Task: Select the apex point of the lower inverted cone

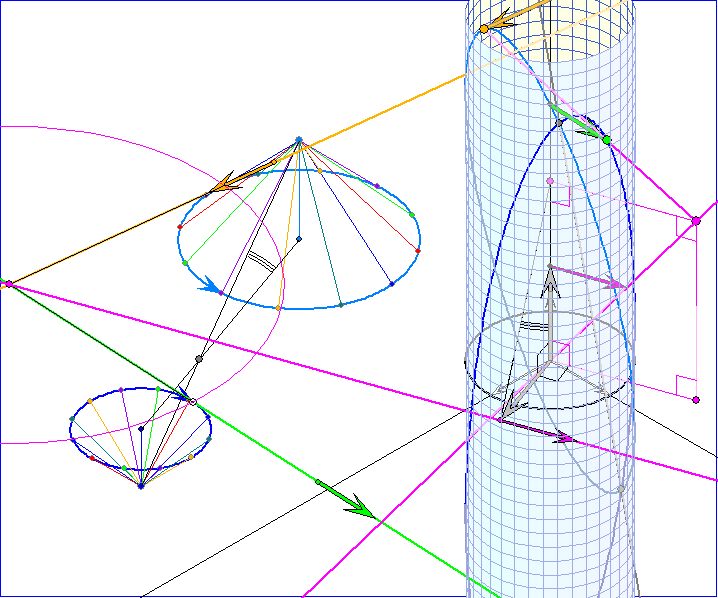Action: [141, 486]
